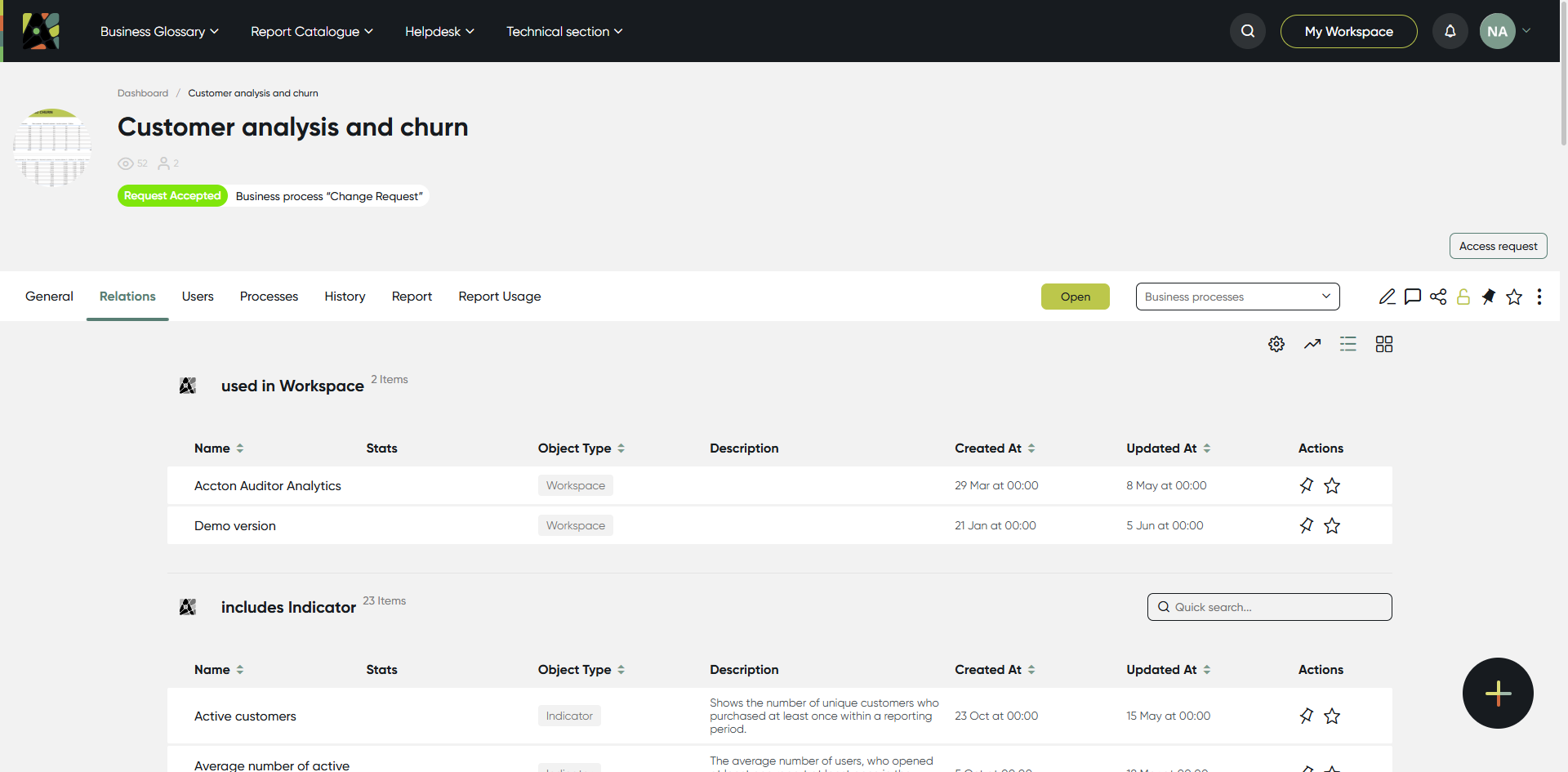Toggle the filled pin icon in toolbar
Viewport: 1568px width, 772px height.
click(1489, 297)
